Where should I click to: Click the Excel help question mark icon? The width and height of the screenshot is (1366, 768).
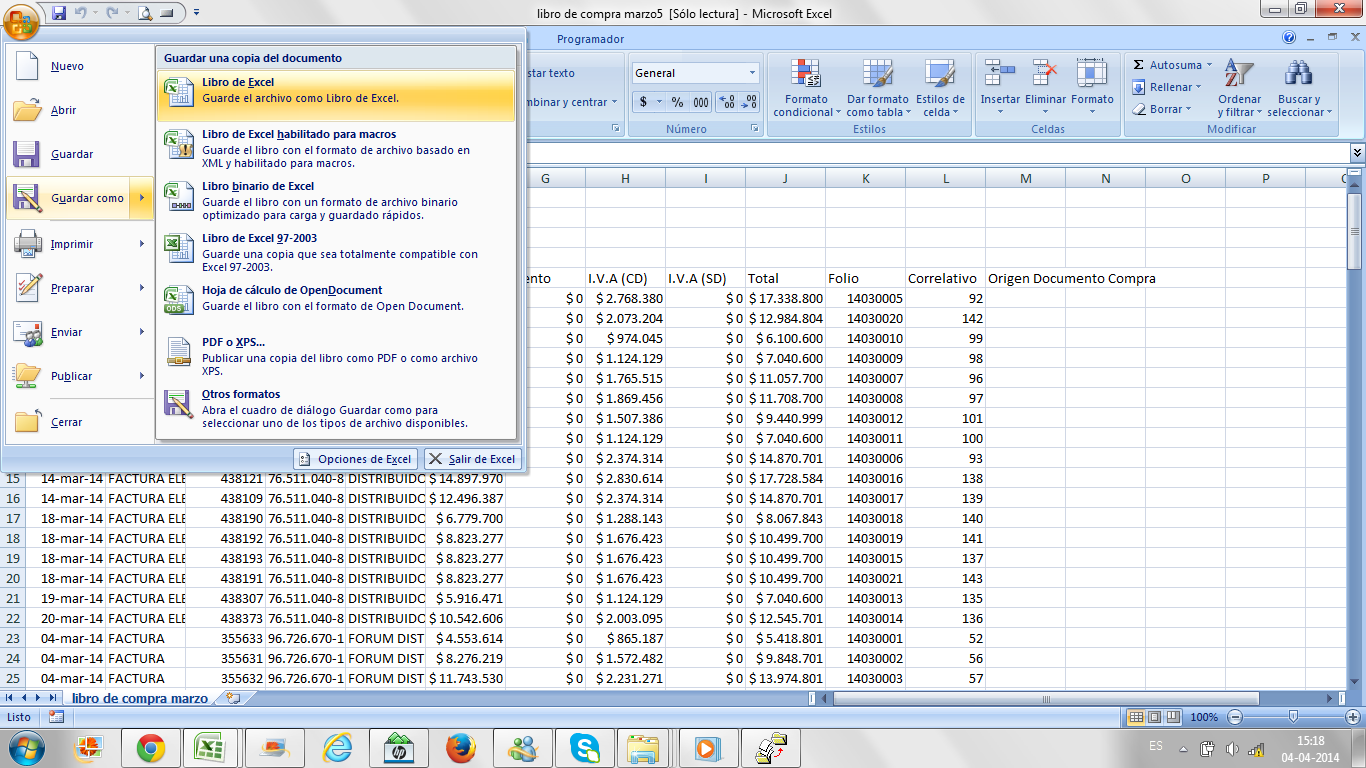tap(1289, 38)
